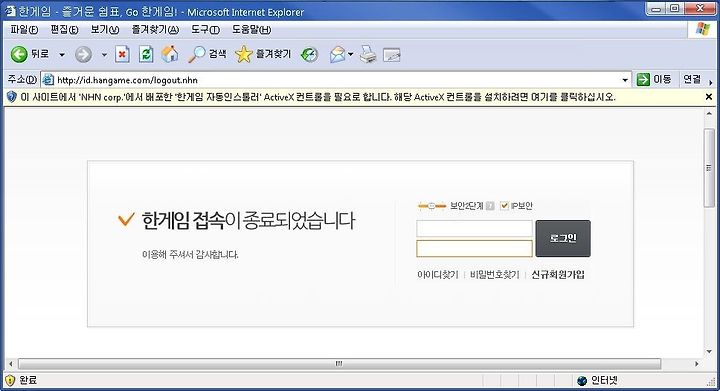Click the orange checkmark beside the heading
Image resolution: width=720 pixels, height=391 pixels.
coord(126,220)
